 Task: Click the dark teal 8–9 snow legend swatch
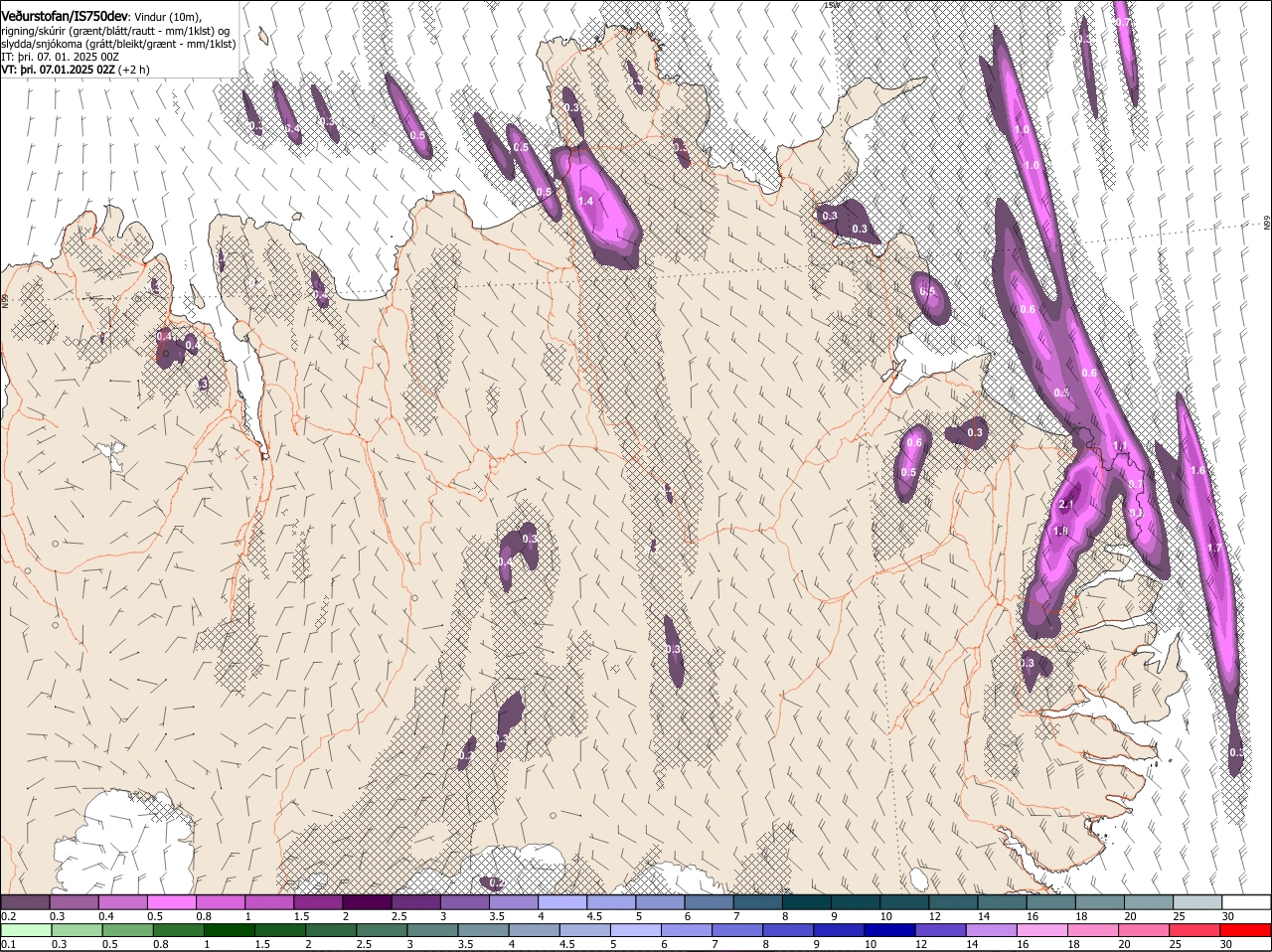click(806, 901)
